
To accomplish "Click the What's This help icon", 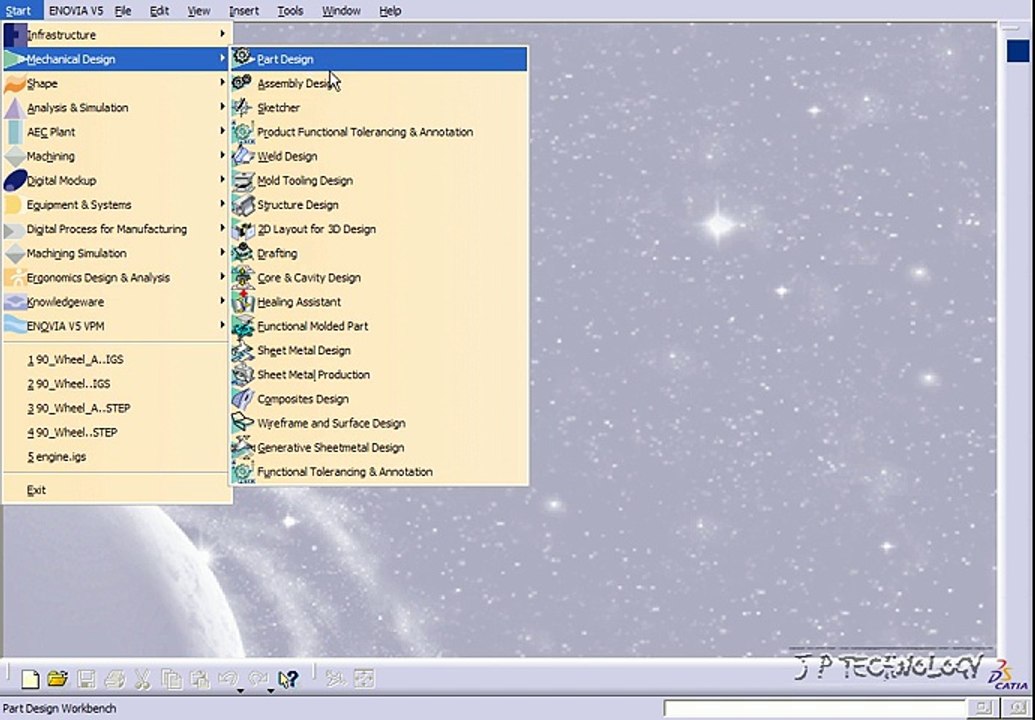I will pyautogui.click(x=288, y=679).
